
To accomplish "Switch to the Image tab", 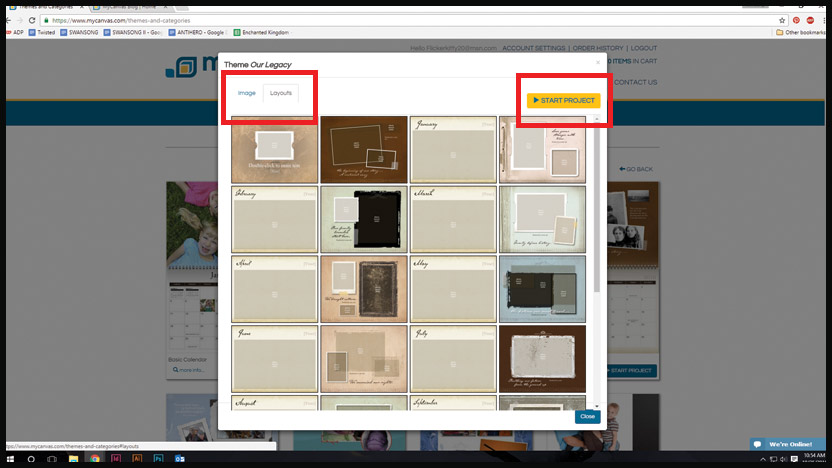I will pos(246,93).
